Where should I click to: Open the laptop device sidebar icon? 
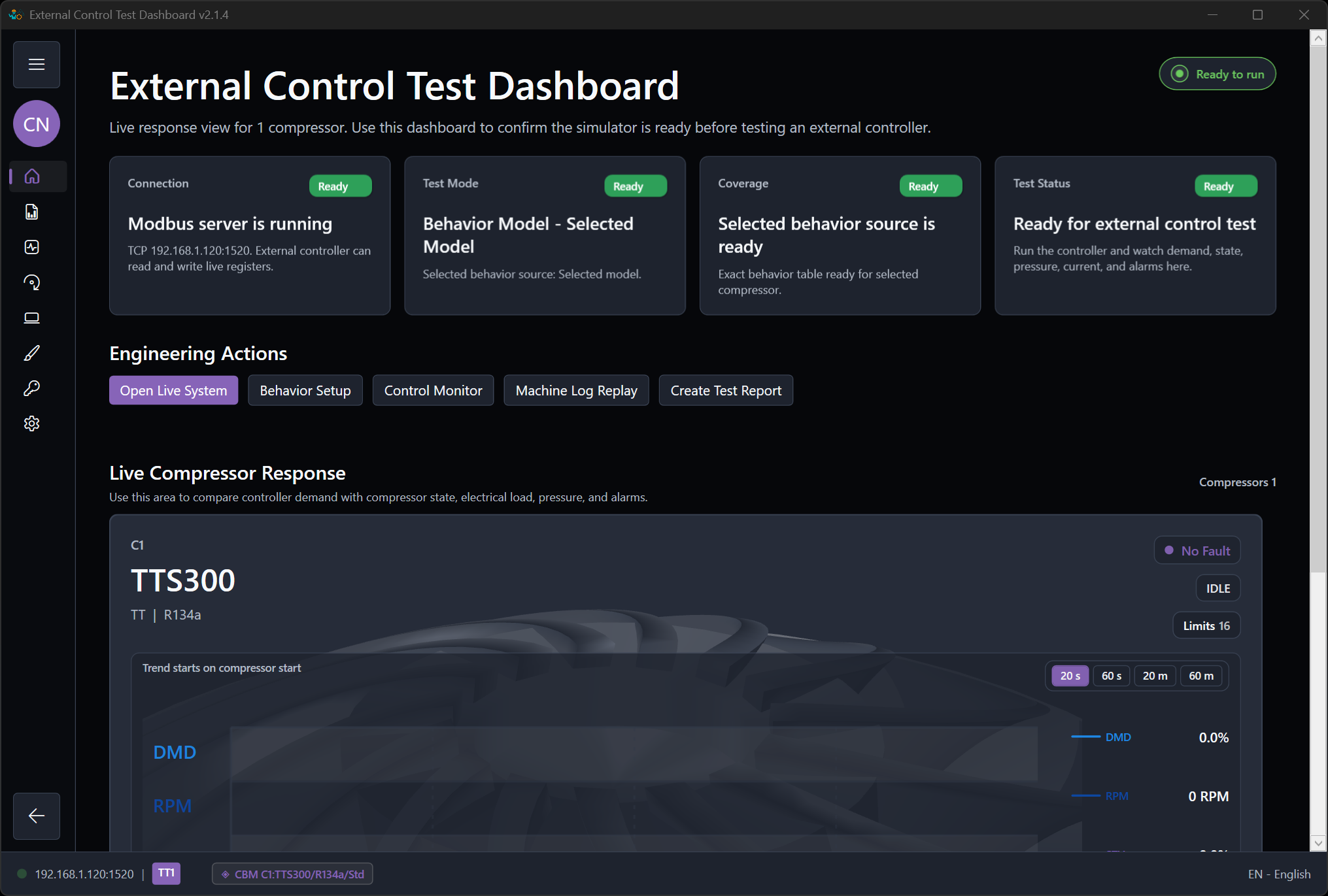32,318
